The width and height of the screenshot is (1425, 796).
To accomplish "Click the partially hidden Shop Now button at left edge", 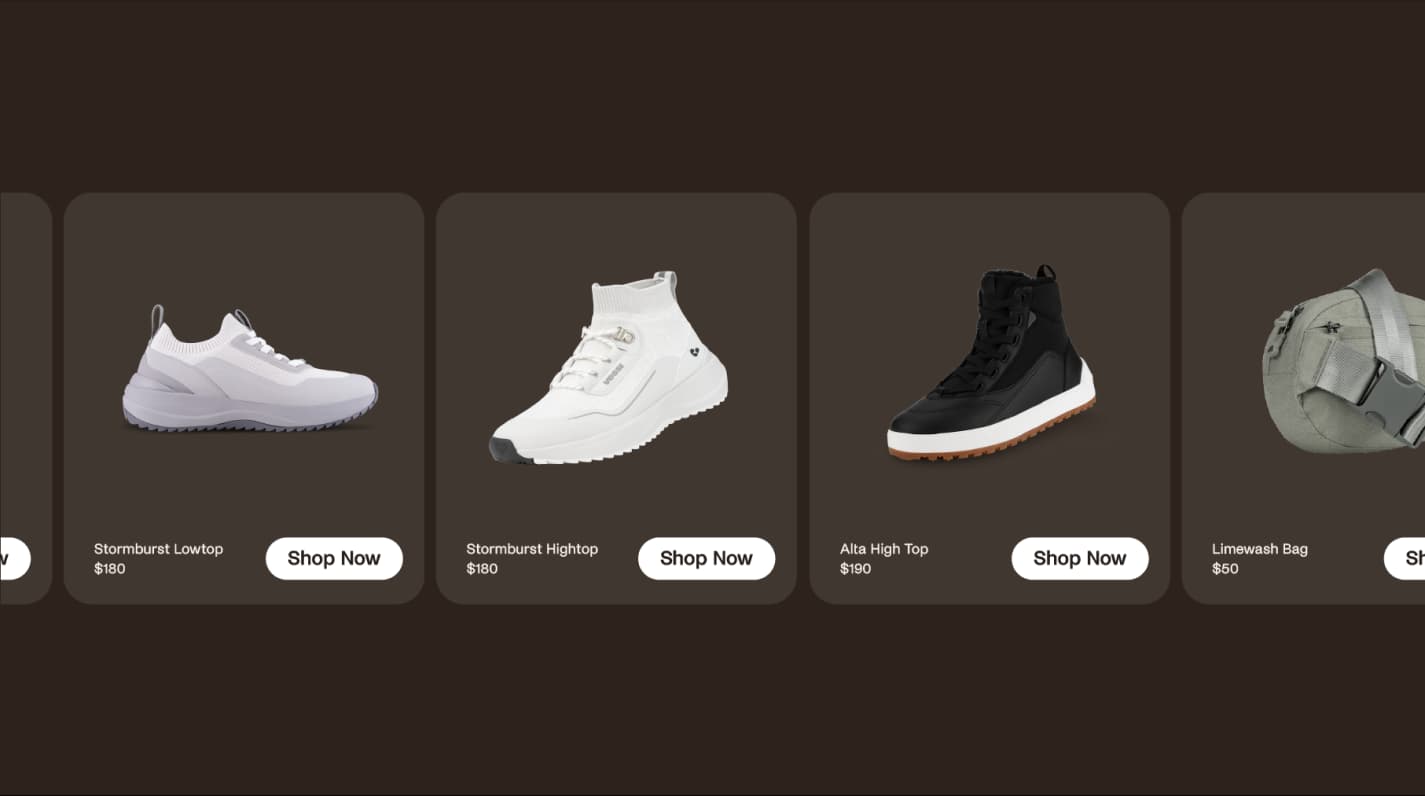I will pos(15,558).
